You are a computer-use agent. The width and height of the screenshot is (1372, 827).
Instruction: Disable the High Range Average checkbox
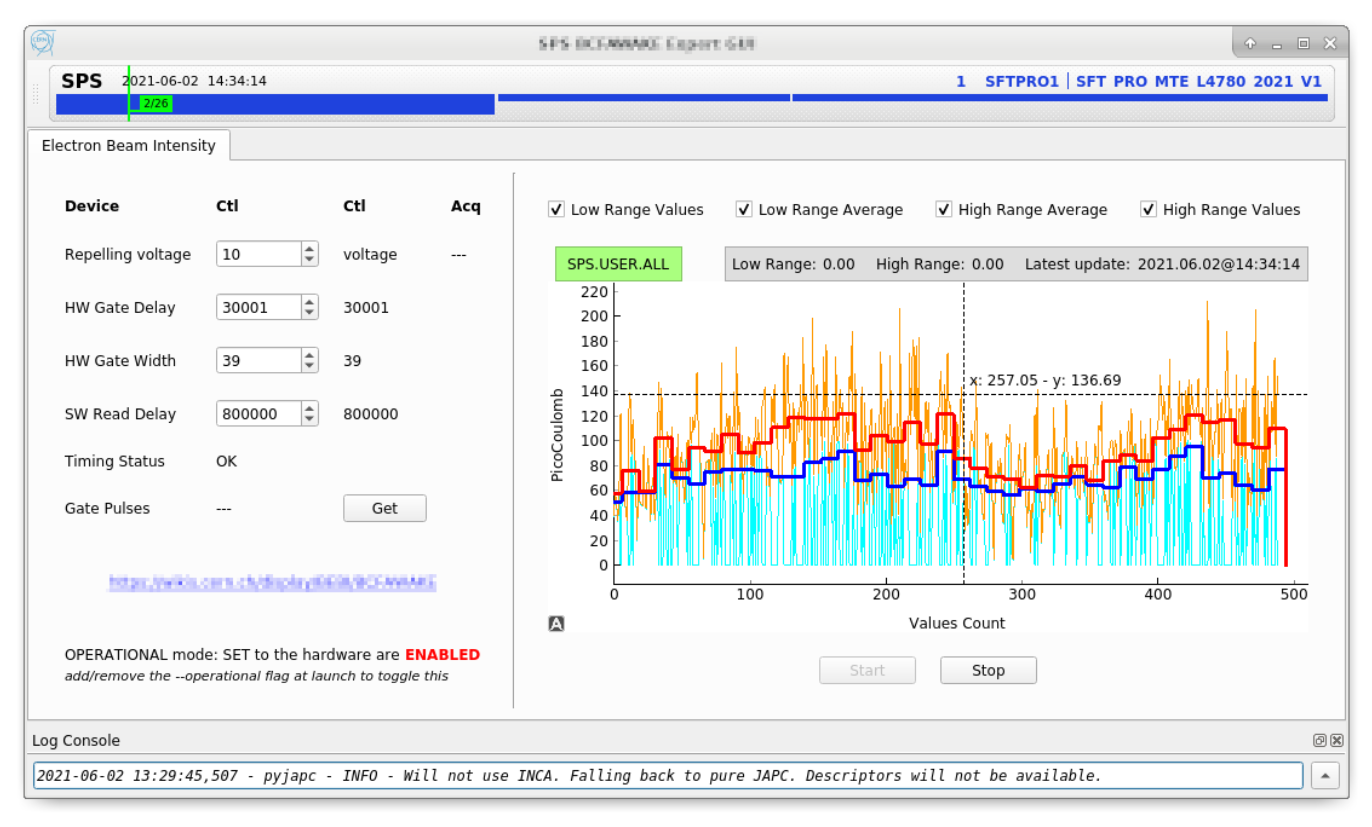pos(944,210)
